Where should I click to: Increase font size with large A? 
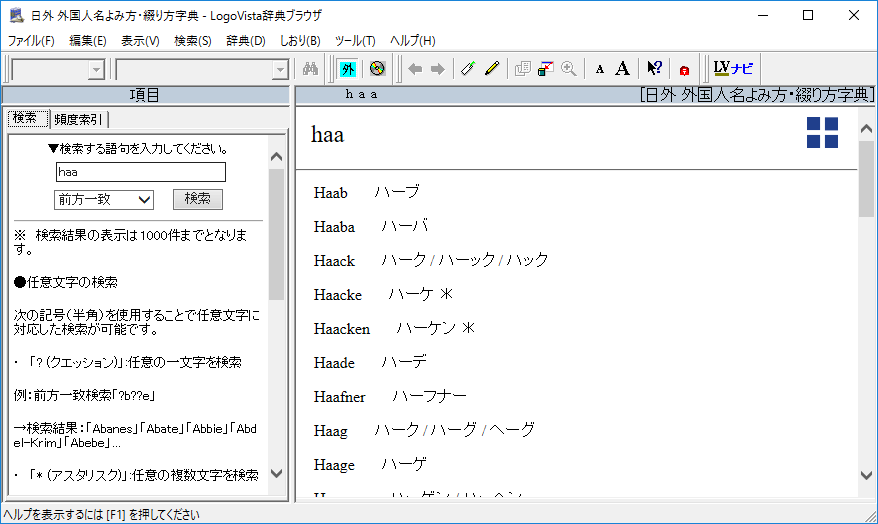pyautogui.click(x=622, y=69)
